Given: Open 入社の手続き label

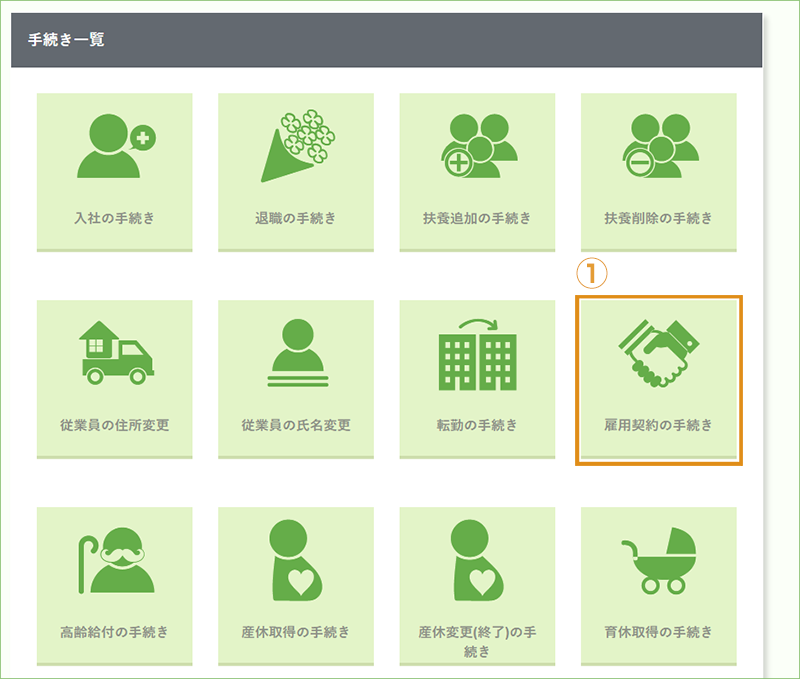Looking at the screenshot, I should pyautogui.click(x=114, y=218).
